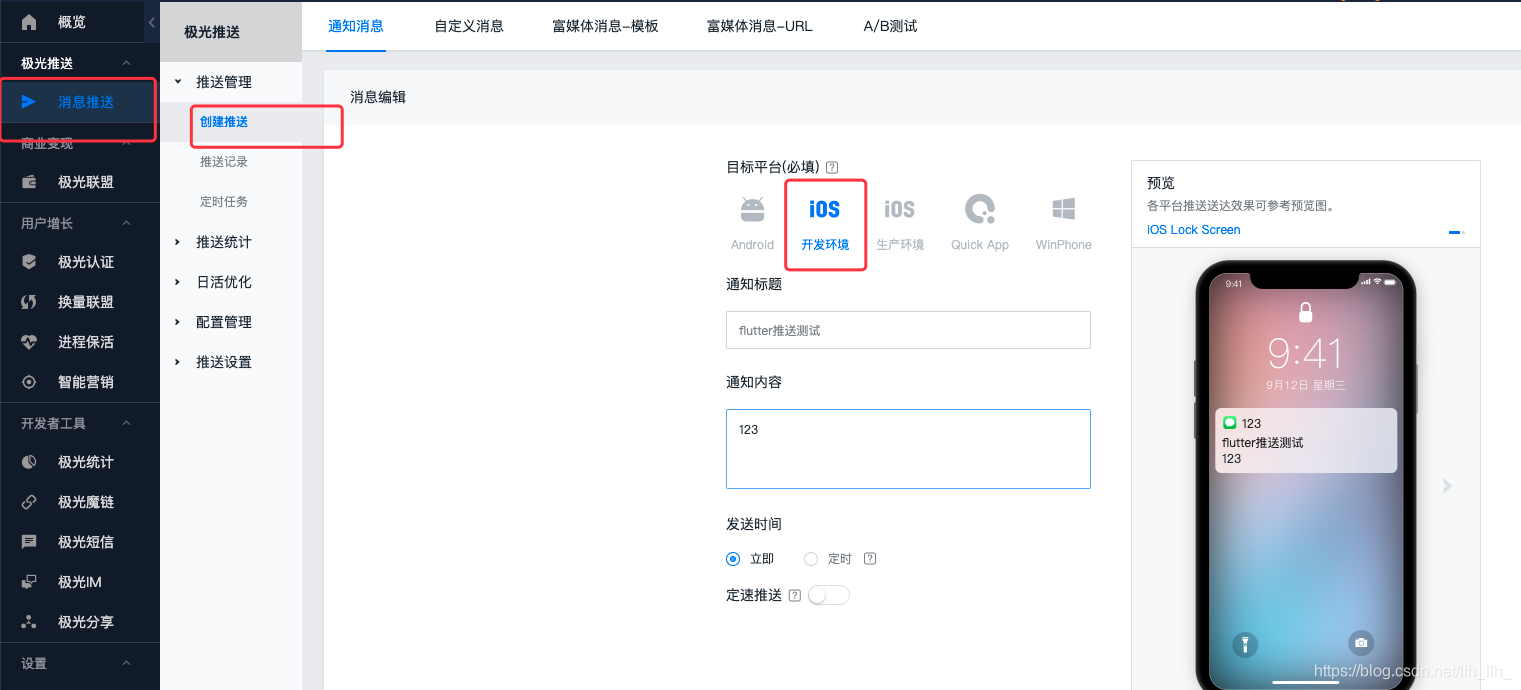Click next preview arrow beside phone
This screenshot has height=690, width=1521.
(1447, 485)
